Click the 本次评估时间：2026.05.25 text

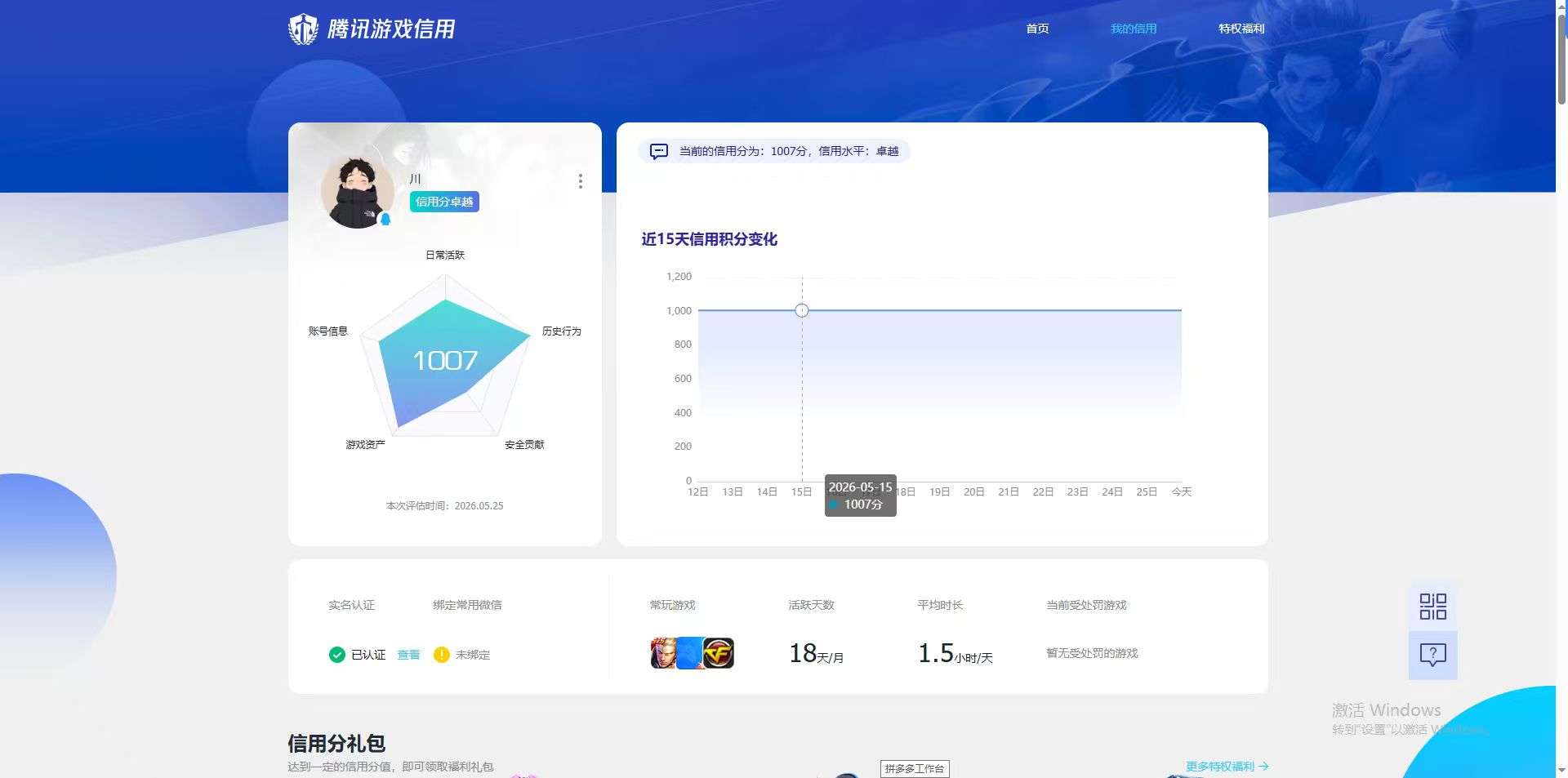click(x=444, y=506)
